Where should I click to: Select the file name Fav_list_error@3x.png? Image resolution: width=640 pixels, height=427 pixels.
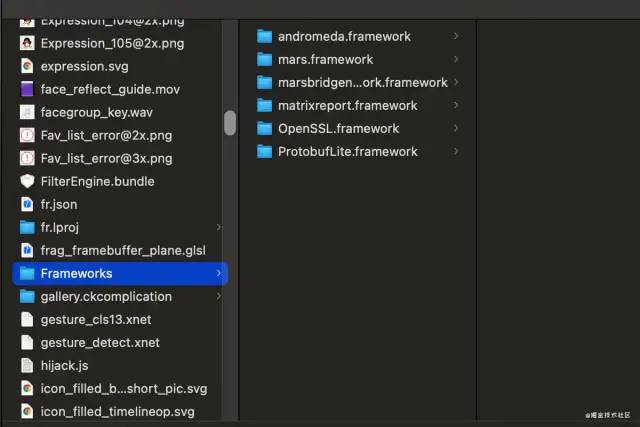click(x=107, y=158)
